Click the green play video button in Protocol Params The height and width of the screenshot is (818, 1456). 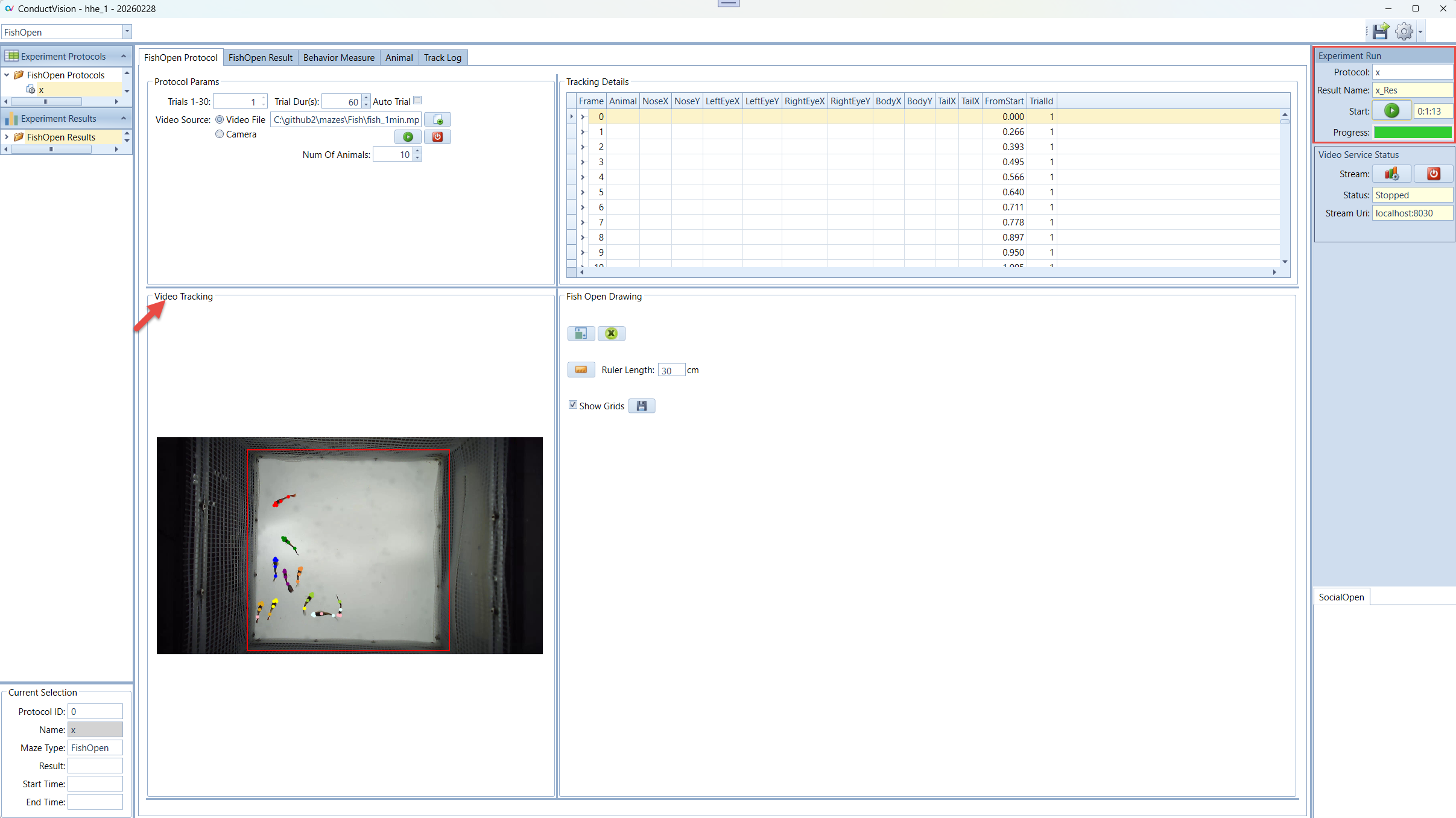pyautogui.click(x=408, y=137)
